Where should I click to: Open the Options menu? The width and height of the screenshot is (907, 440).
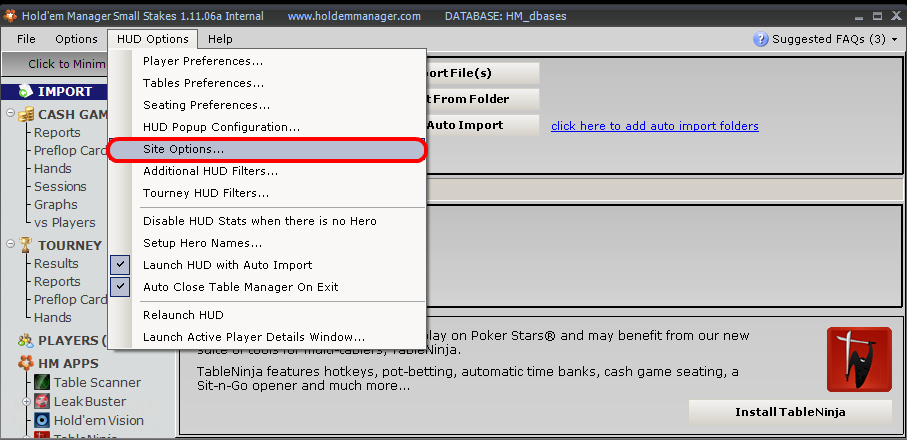click(x=76, y=39)
